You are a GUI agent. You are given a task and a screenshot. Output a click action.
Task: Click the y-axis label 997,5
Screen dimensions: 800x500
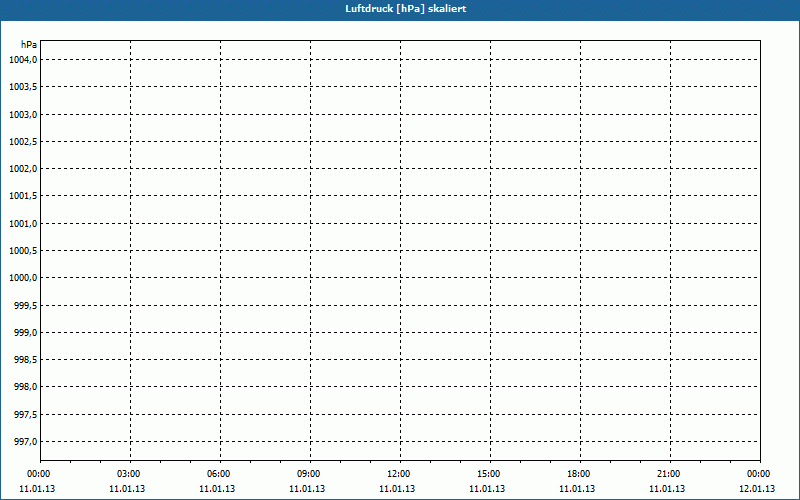26,414
